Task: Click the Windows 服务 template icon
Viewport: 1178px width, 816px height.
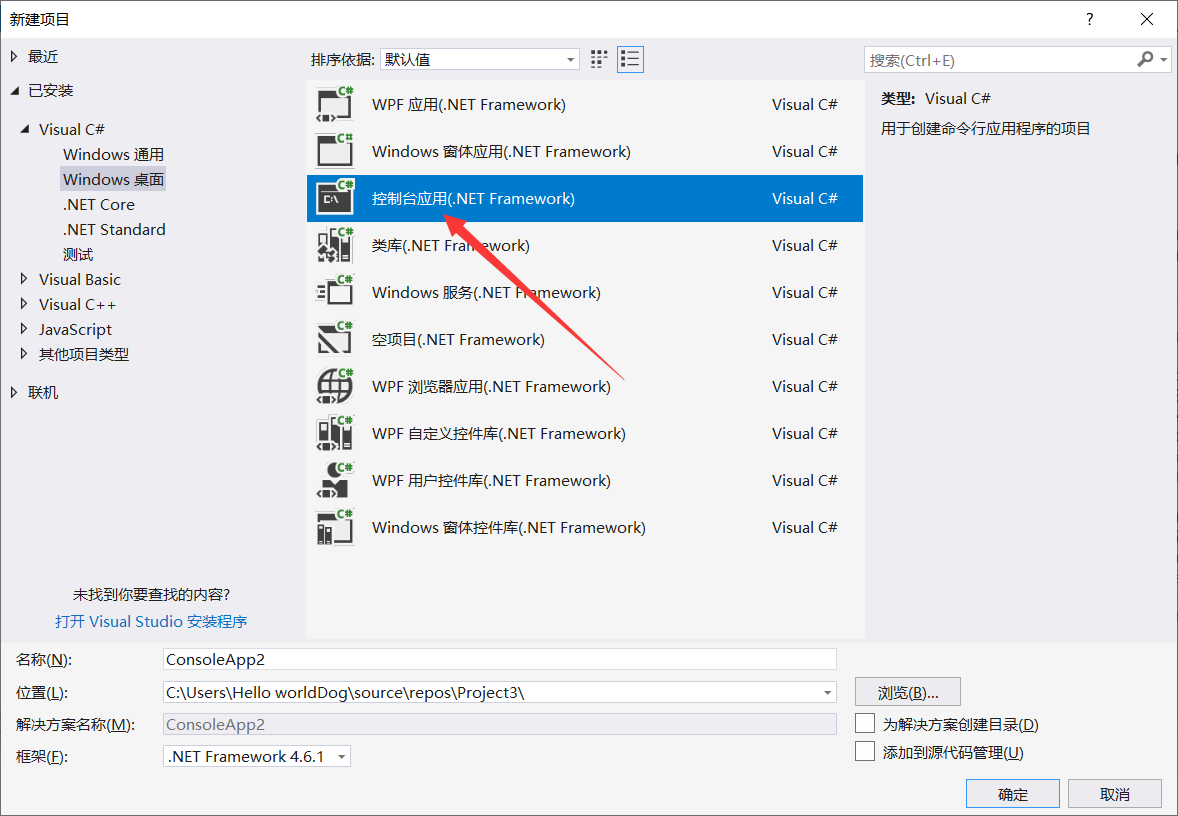Action: tap(334, 292)
